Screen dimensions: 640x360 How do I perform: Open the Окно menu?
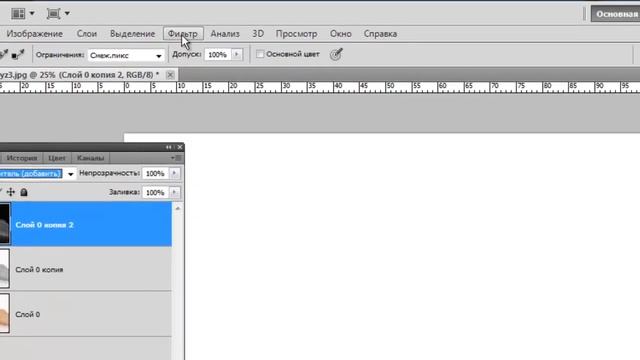[340, 34]
